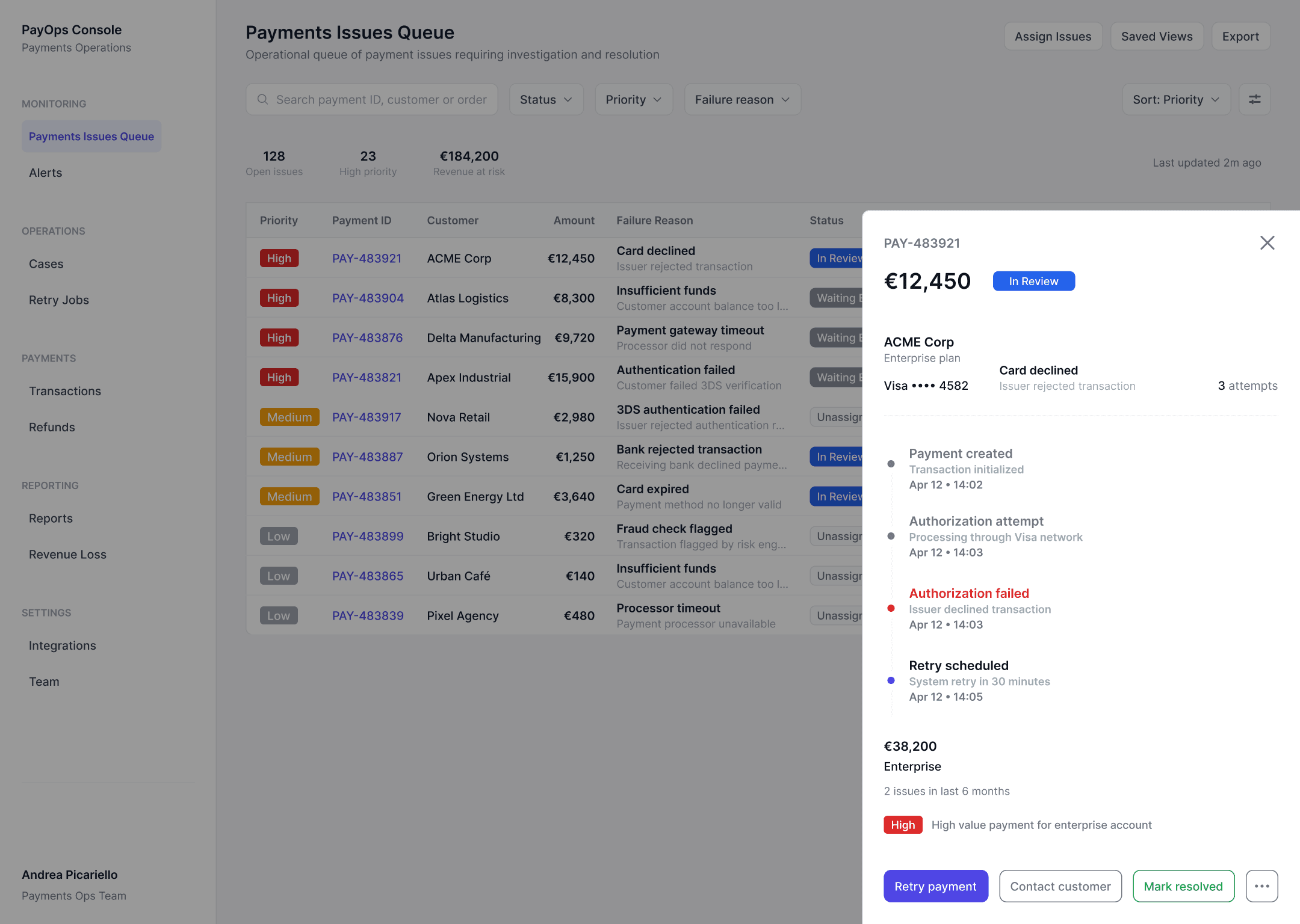Image resolution: width=1300 pixels, height=924 pixels.
Task: Focus the payment search input field
Action: point(381,100)
